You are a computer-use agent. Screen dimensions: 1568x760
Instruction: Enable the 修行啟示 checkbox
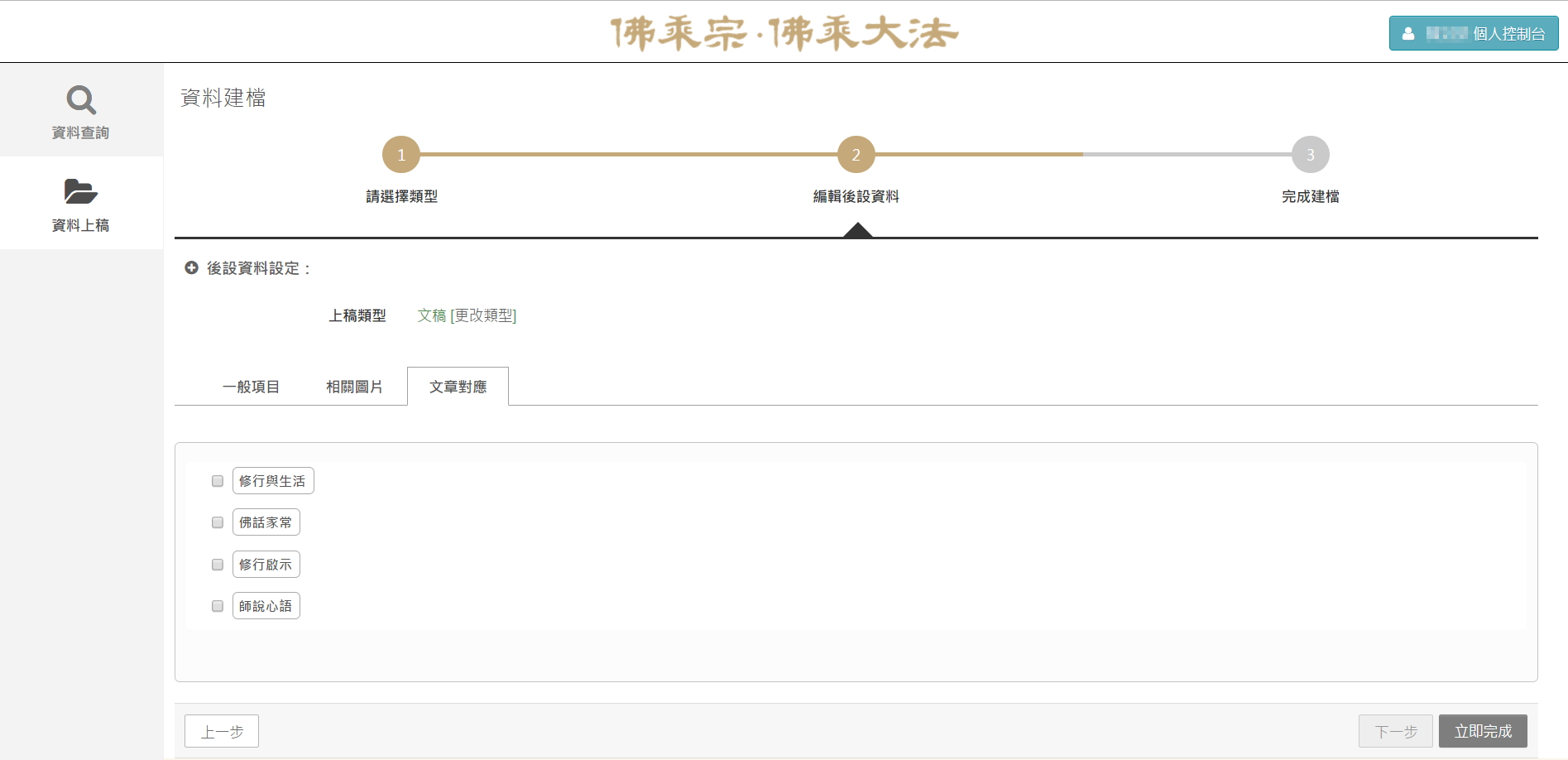[218, 565]
